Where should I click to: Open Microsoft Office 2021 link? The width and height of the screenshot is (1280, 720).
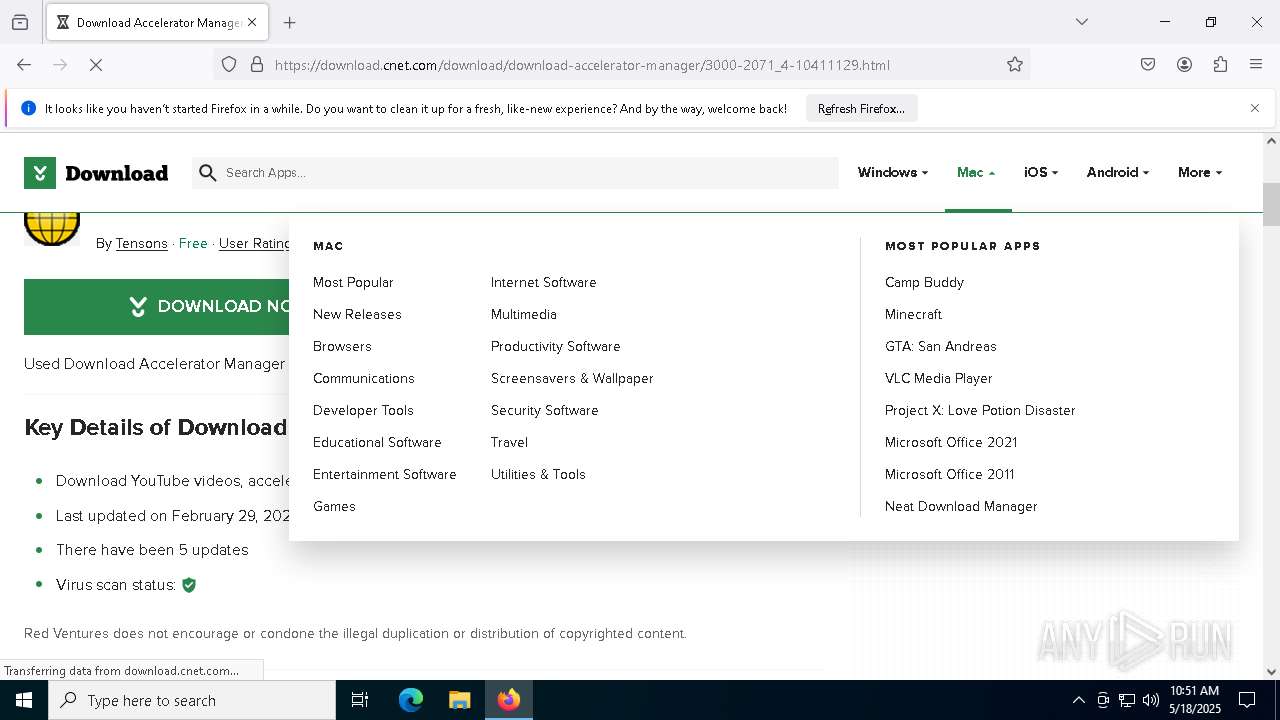pos(951,442)
